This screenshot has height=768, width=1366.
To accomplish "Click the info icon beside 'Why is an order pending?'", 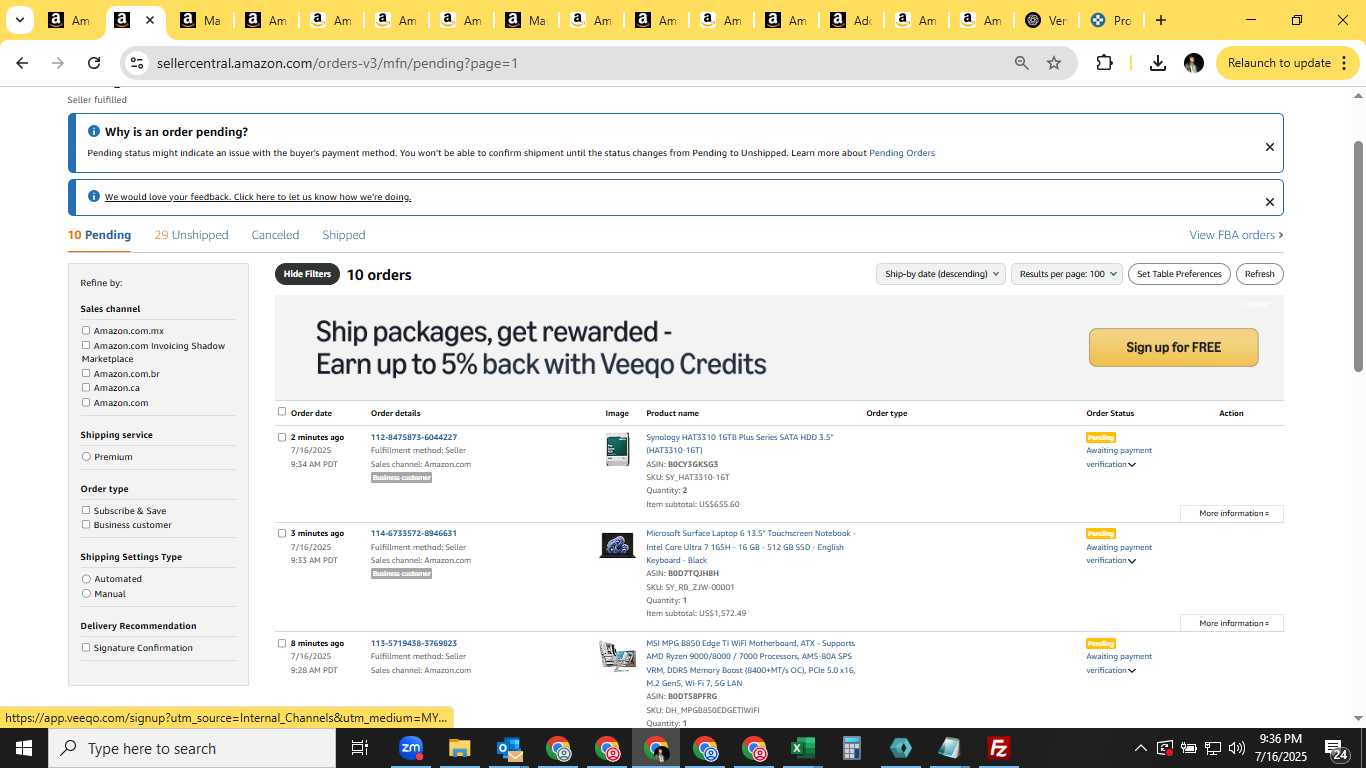I will point(94,131).
